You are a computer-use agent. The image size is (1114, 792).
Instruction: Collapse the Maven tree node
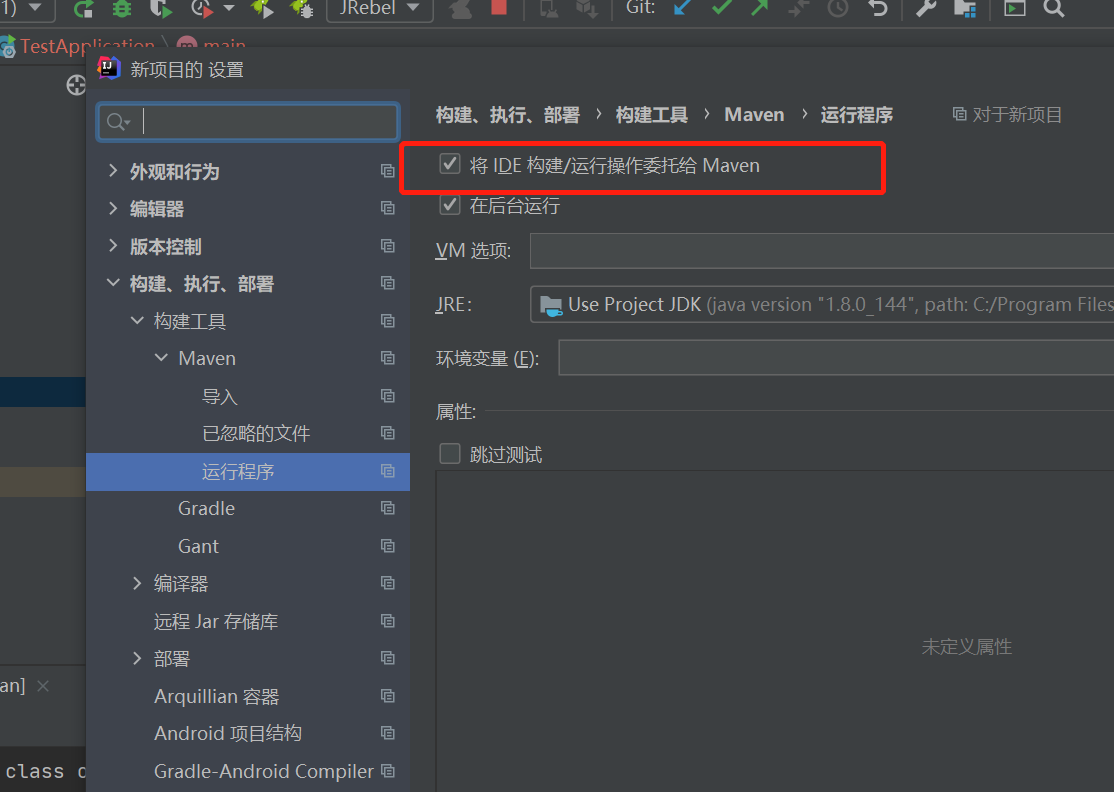(161, 357)
